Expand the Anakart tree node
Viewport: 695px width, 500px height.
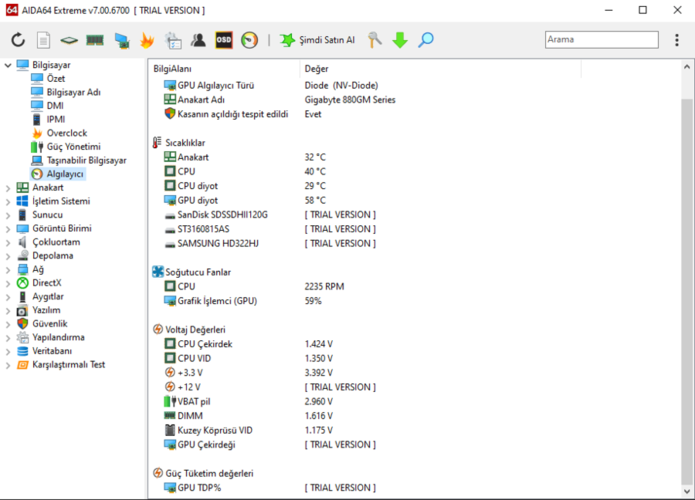click(x=8, y=188)
